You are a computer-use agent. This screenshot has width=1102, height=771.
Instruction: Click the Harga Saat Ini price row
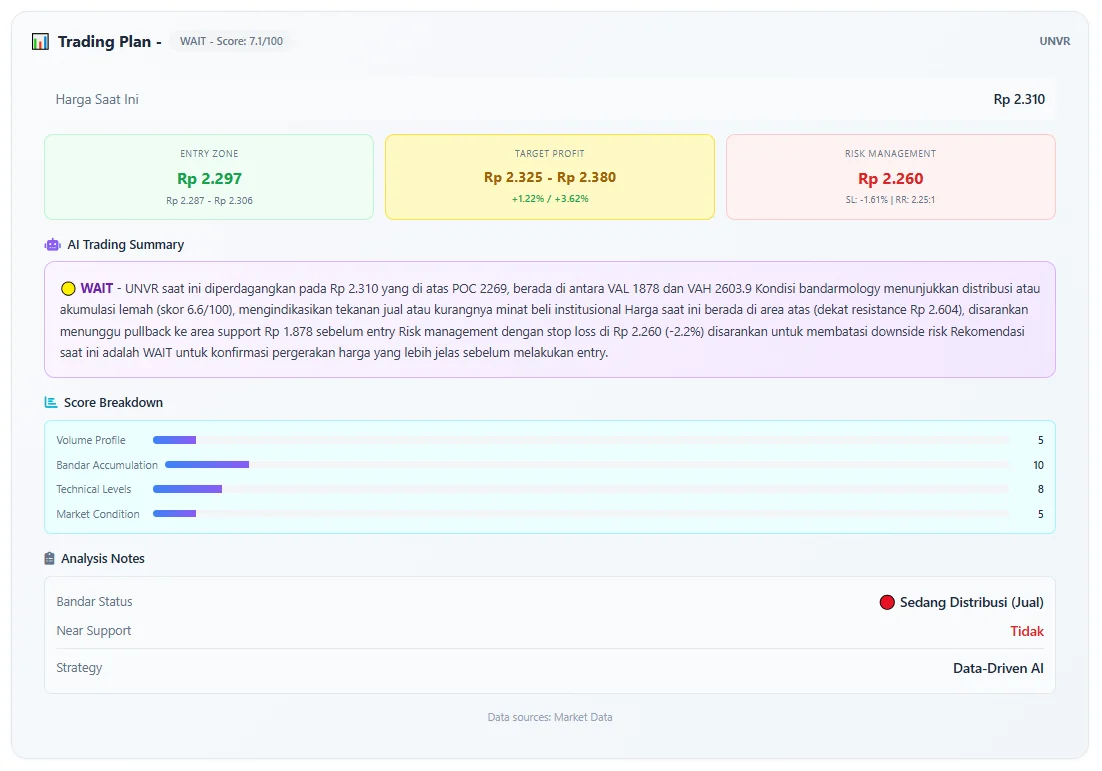pyautogui.click(x=550, y=100)
